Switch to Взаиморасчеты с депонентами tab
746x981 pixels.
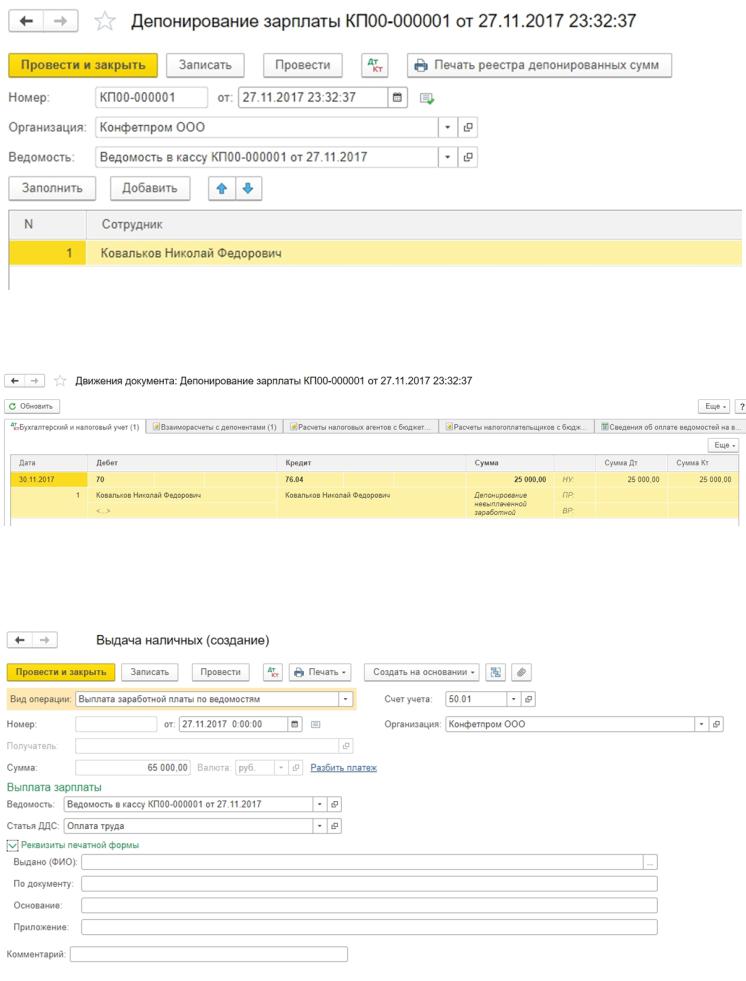[x=216, y=427]
